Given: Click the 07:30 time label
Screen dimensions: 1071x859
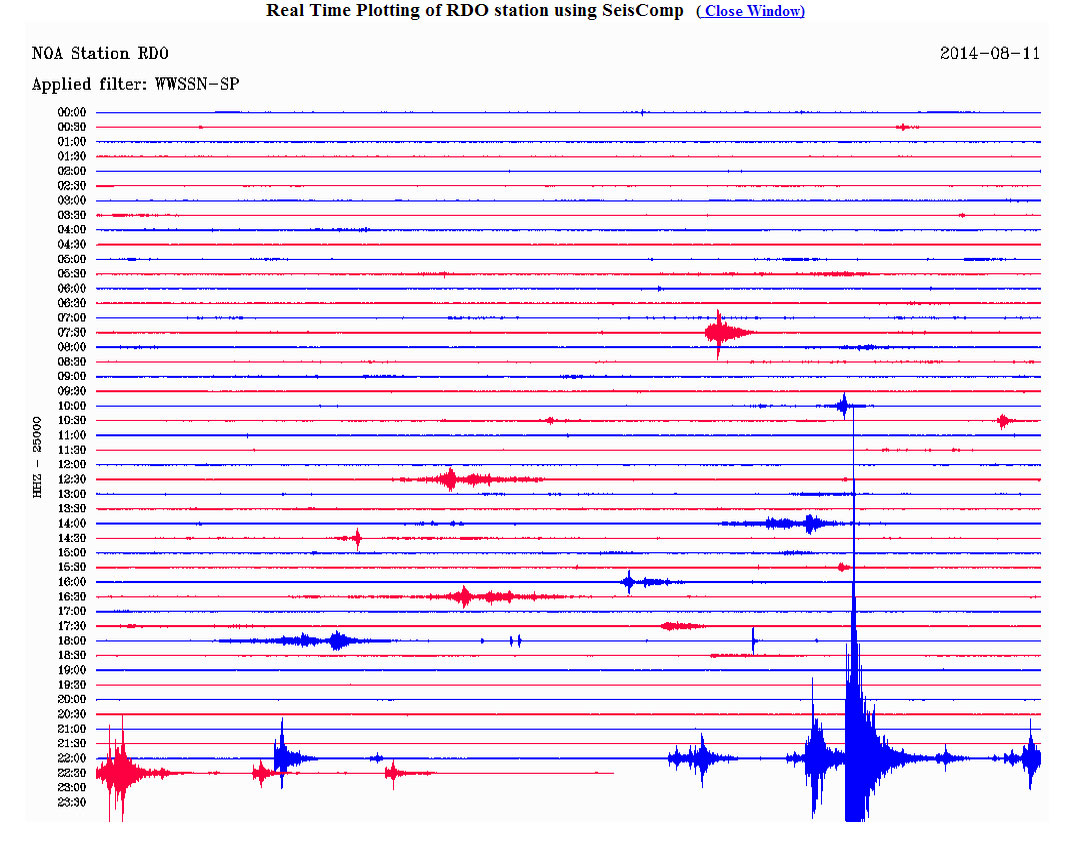Looking at the screenshot, I should (71, 332).
